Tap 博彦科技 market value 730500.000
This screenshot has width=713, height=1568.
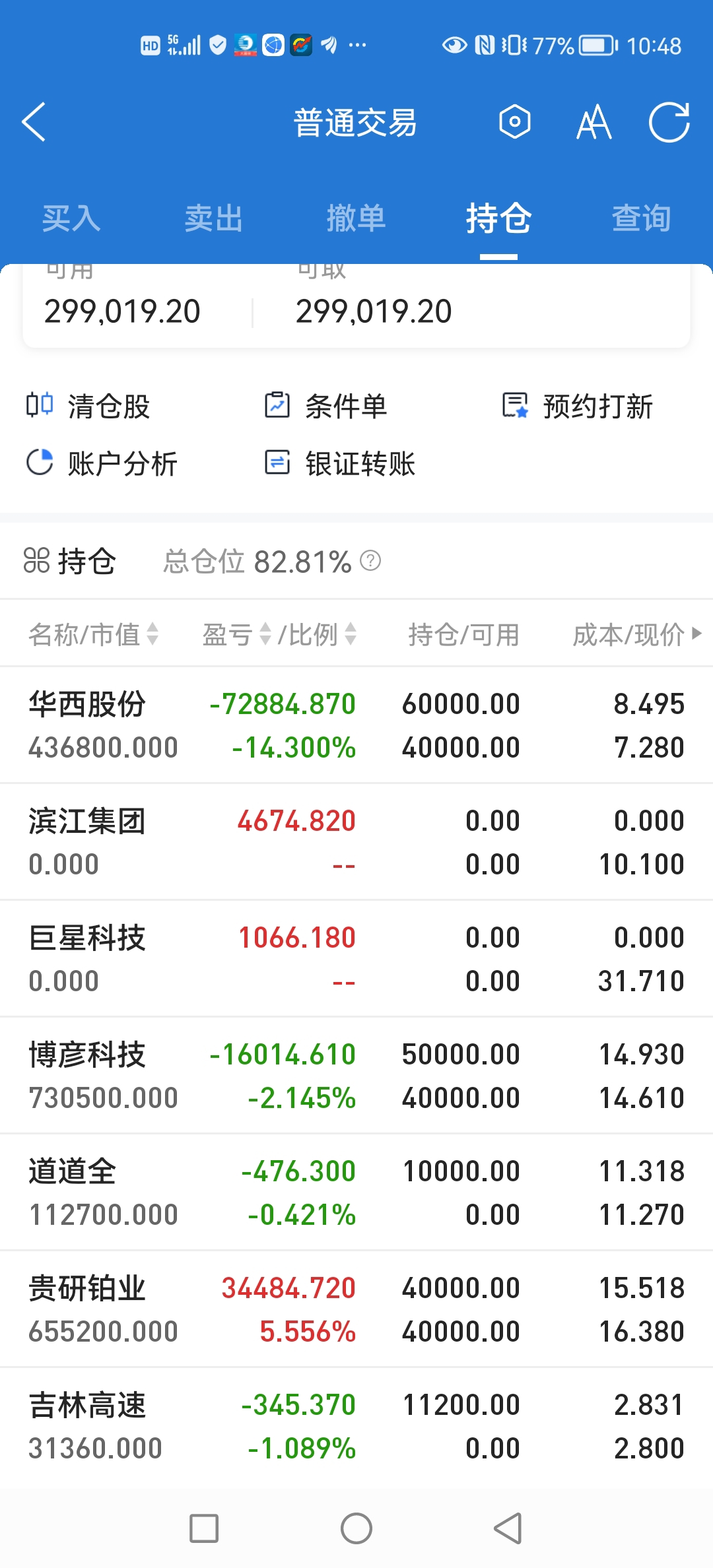[104, 1097]
